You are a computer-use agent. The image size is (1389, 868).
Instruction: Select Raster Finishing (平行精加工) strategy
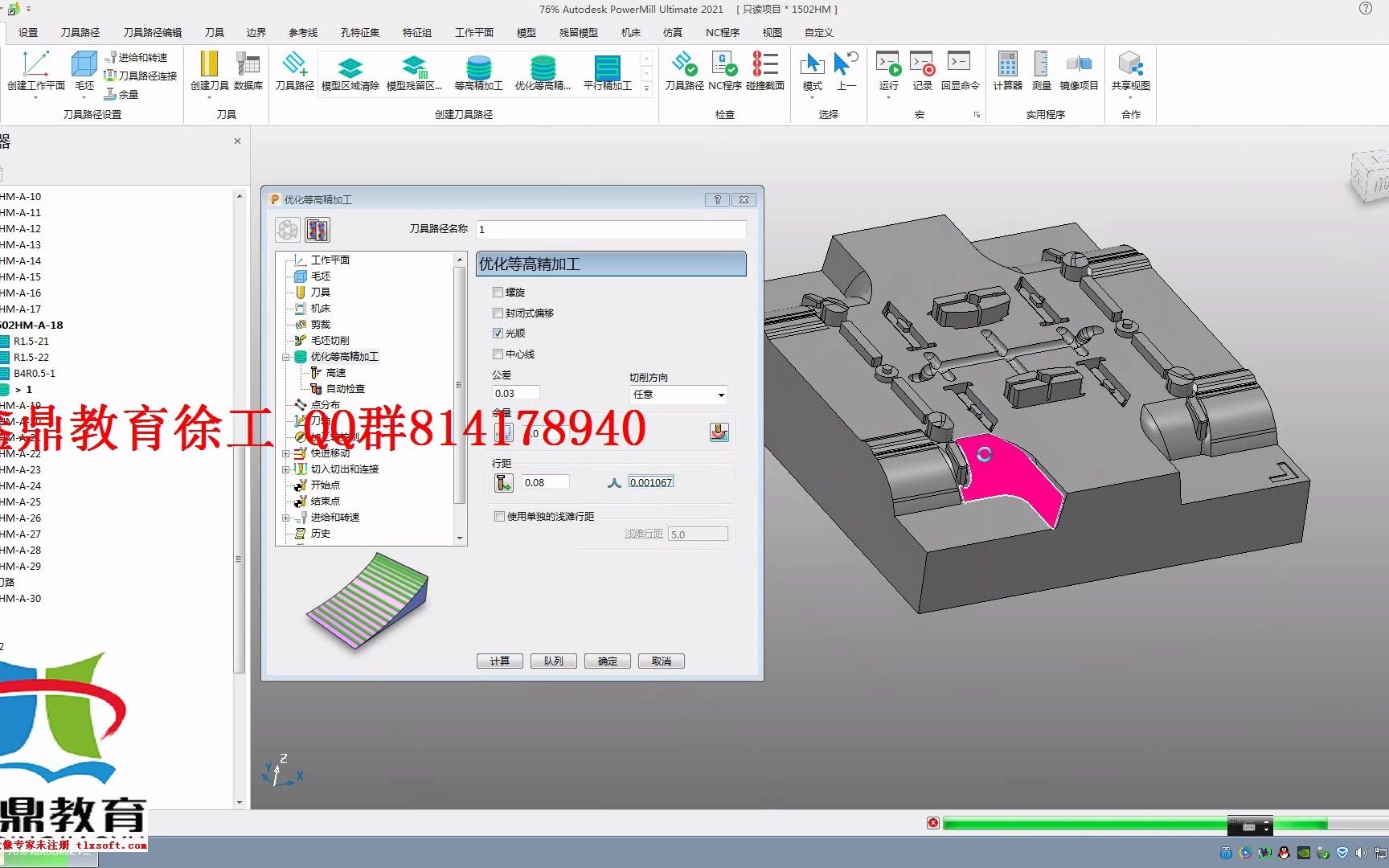coord(608,72)
